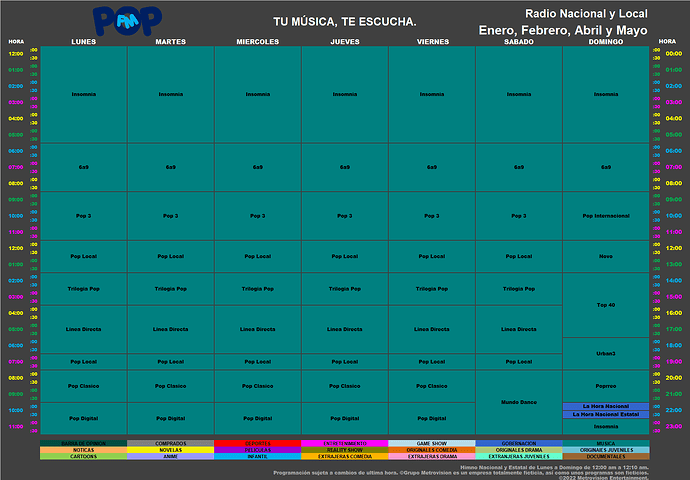The height and width of the screenshot is (480, 690).
Task: Click Sunday's late-night Insomnia block
Action: tap(606, 426)
